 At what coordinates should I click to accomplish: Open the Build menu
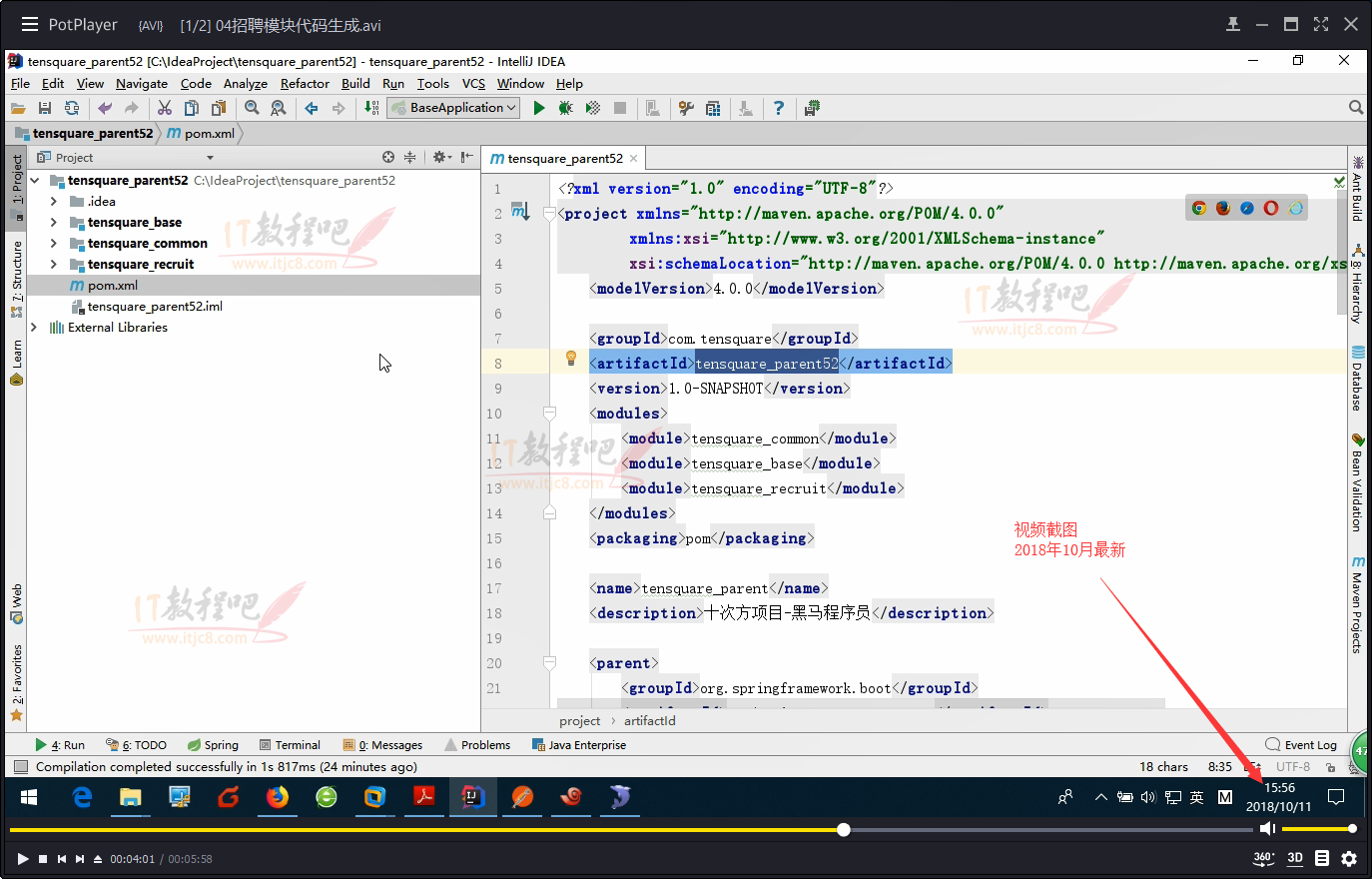click(x=355, y=84)
